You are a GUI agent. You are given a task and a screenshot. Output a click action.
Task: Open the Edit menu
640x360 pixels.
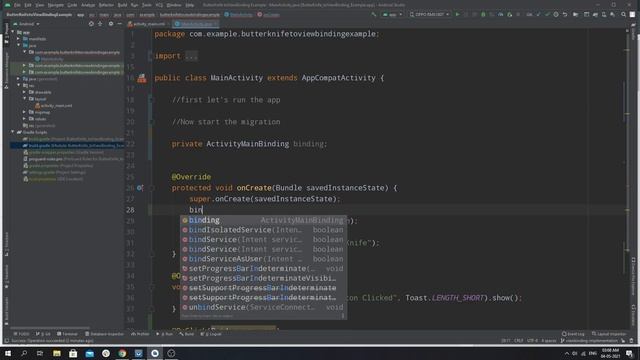28,5
